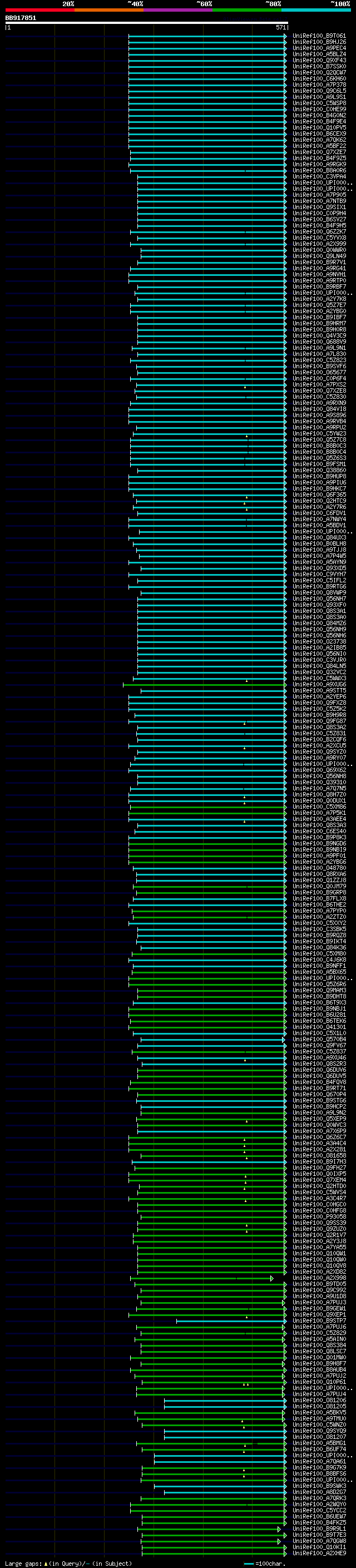Screen dimensions: 356x1568
Task: Select the UniRef100_B2CQF6 label
Action: (x=319, y=740)
